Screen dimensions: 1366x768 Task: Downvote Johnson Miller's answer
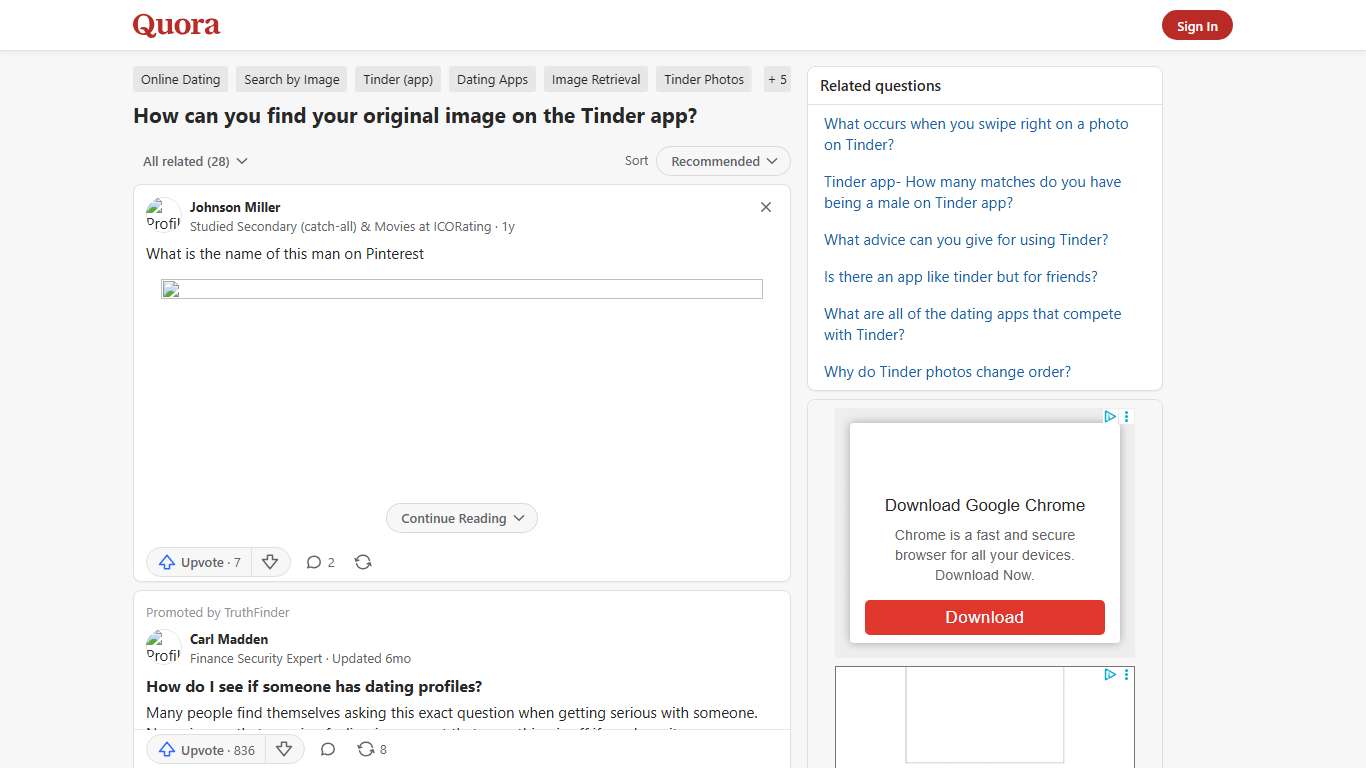(x=270, y=562)
